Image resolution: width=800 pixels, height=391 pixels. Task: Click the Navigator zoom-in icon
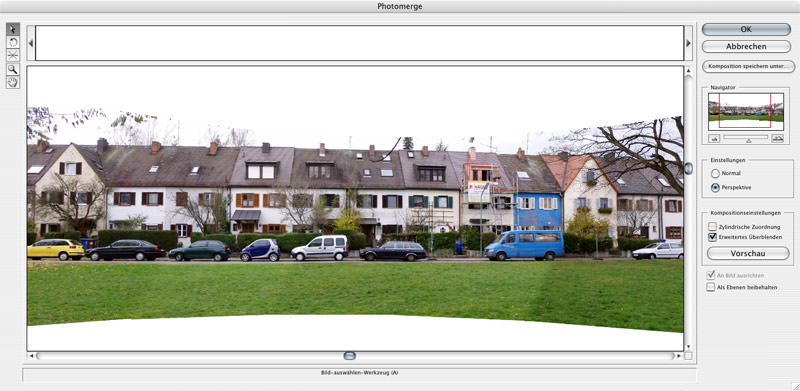pos(777,138)
